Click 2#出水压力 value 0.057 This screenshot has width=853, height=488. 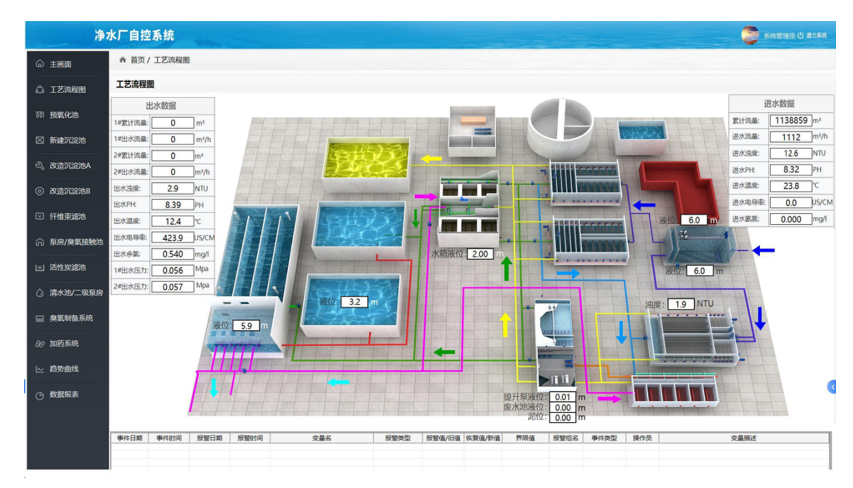[172, 287]
